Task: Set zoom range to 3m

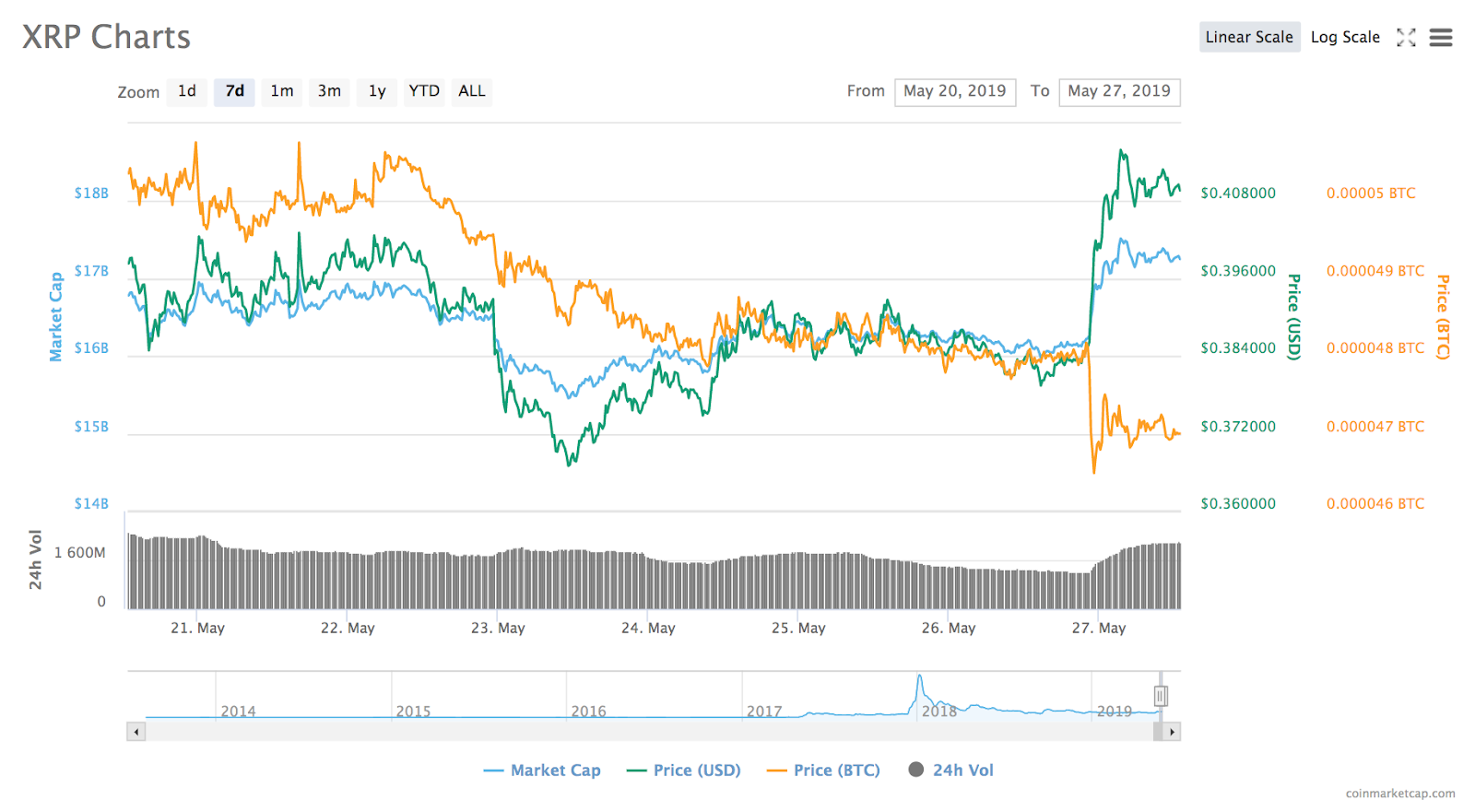Action: [329, 91]
